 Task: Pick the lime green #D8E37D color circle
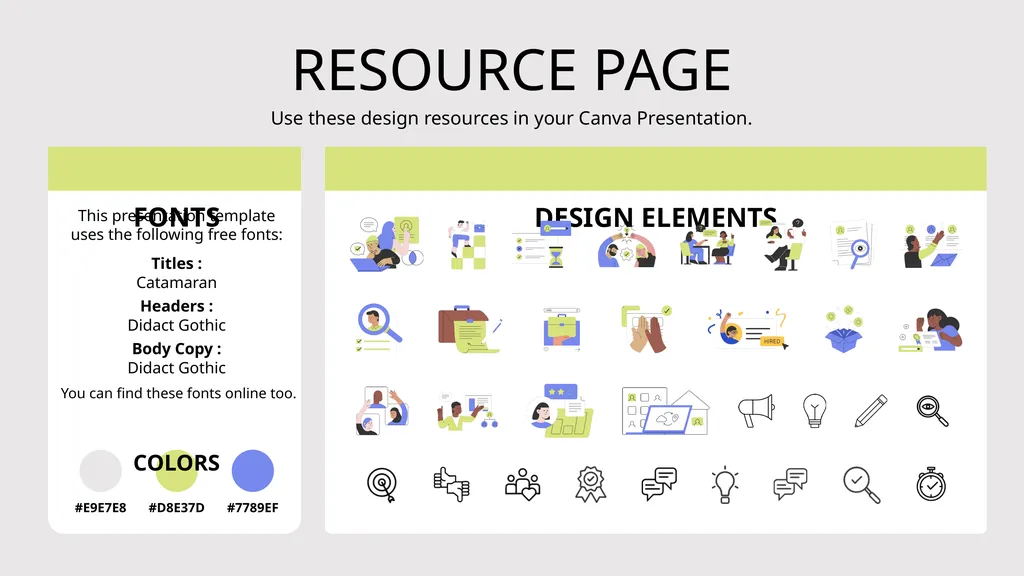[x=176, y=470]
